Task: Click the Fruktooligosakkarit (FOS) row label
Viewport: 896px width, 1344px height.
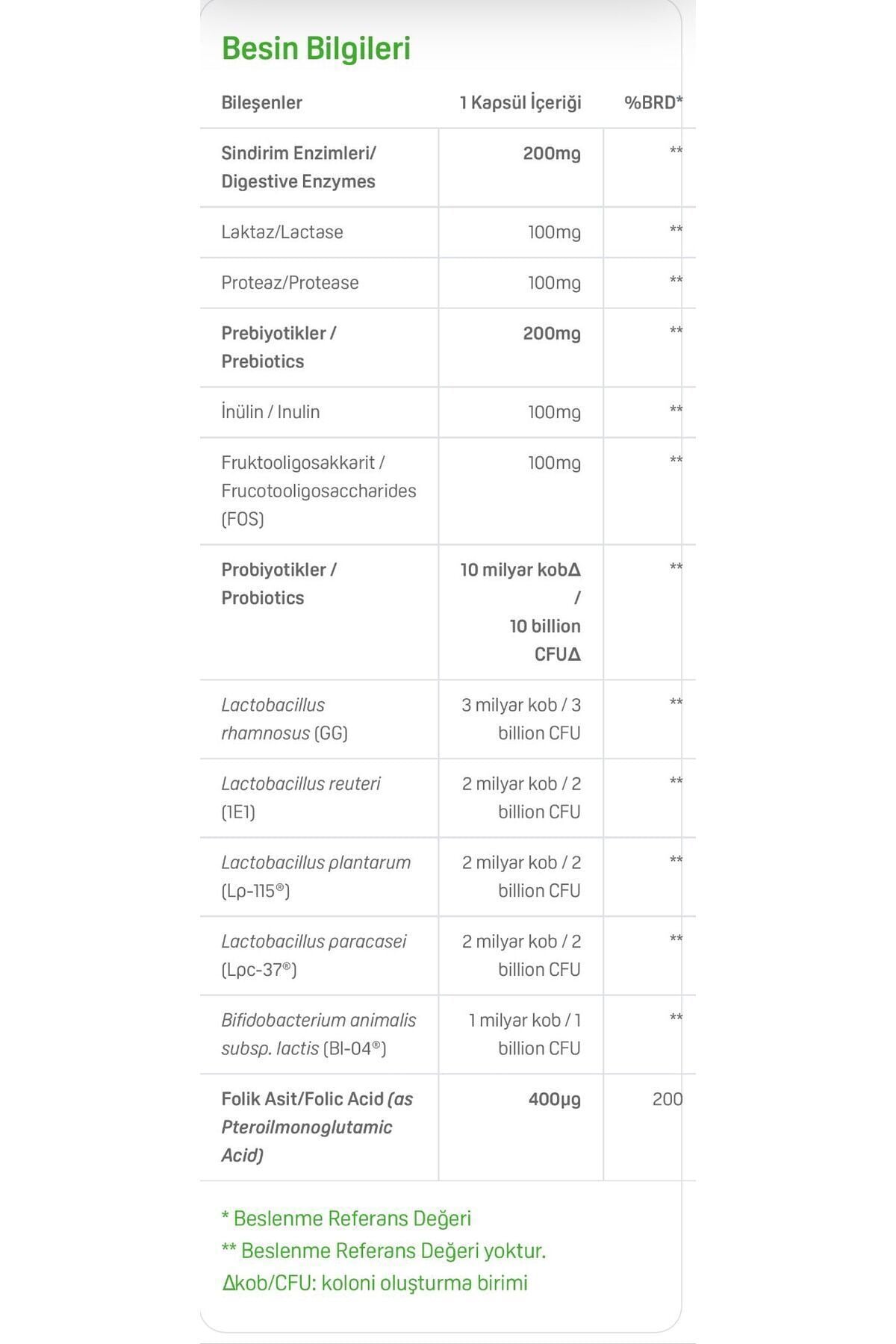Action: [319, 491]
